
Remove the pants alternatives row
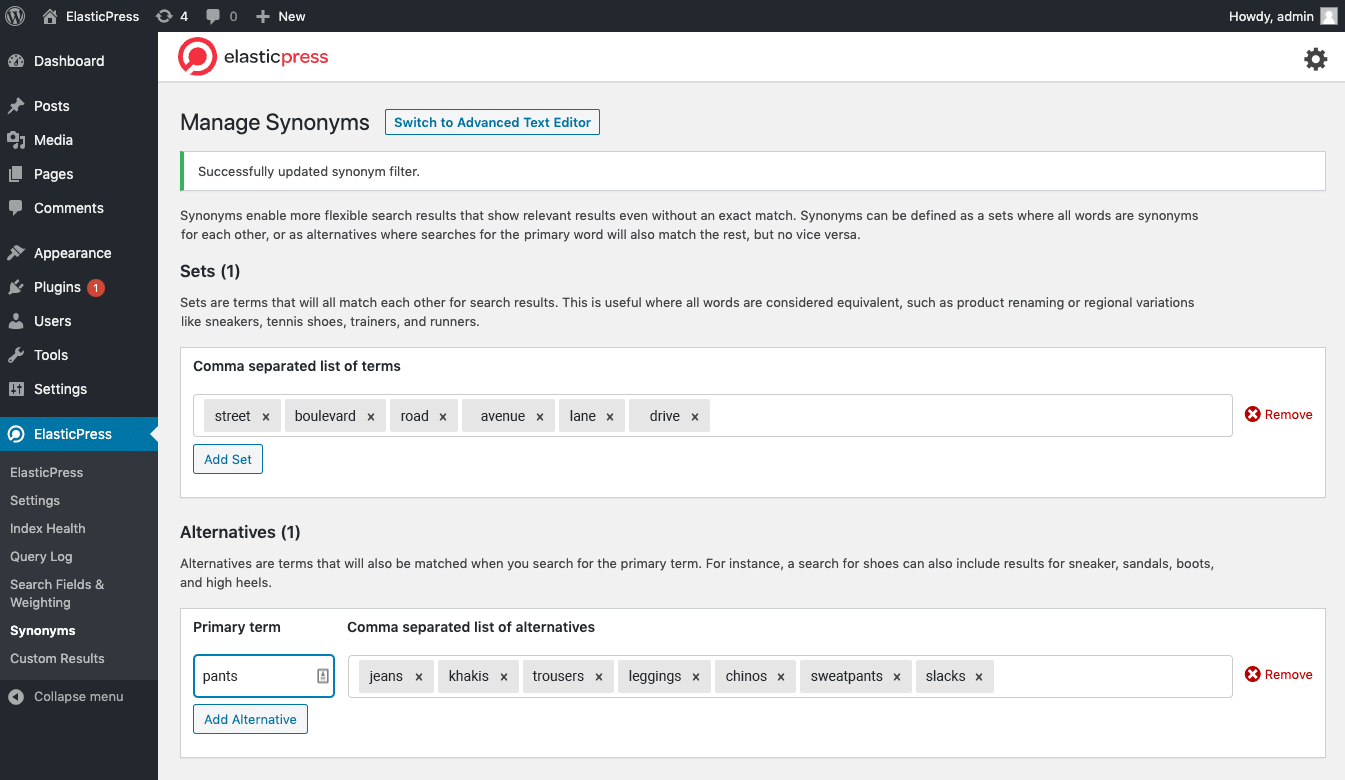pyautogui.click(x=1279, y=675)
